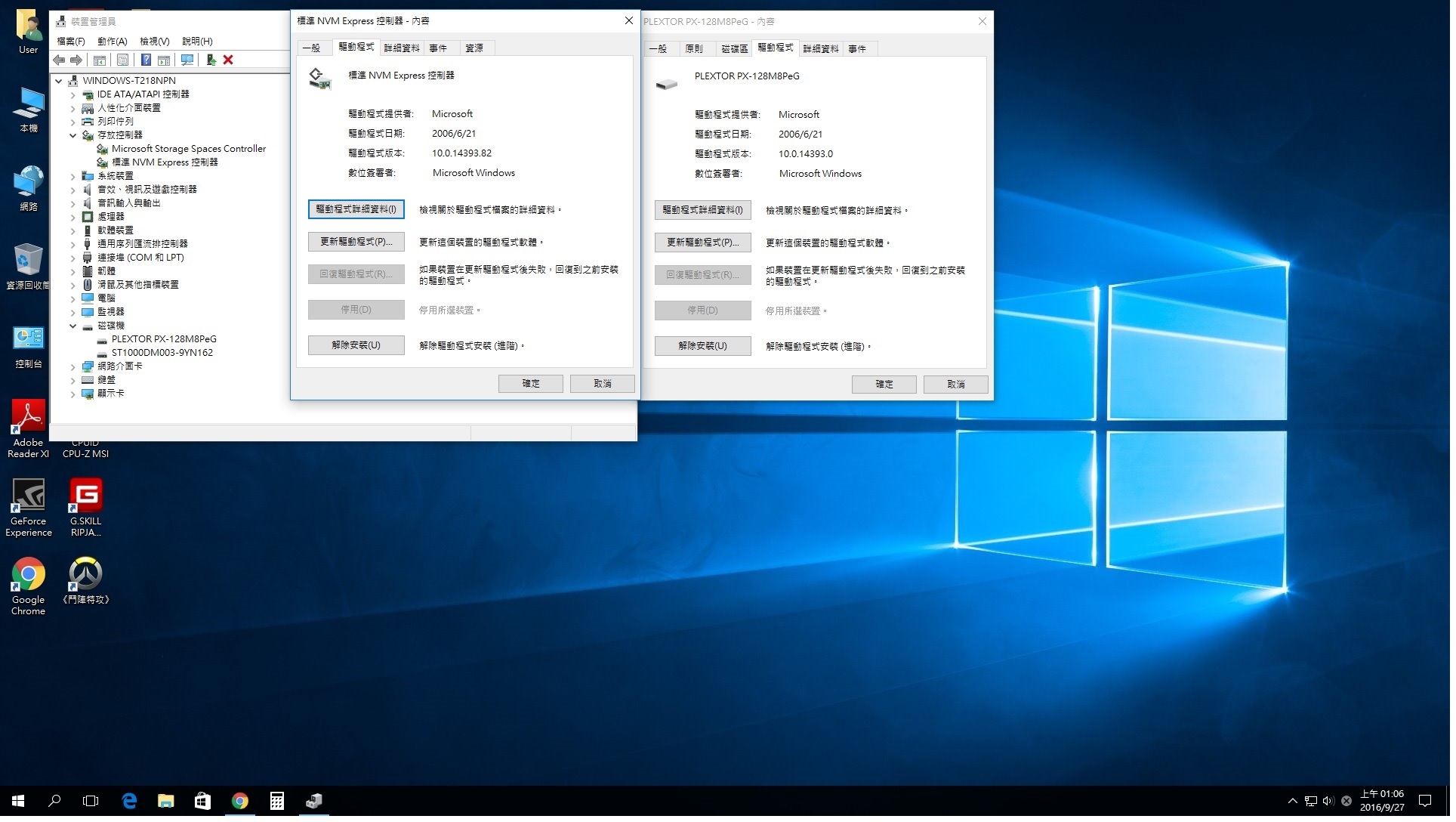Open the 本機 This PC desktop icon
Screen dimensions: 1456x822
[29, 111]
